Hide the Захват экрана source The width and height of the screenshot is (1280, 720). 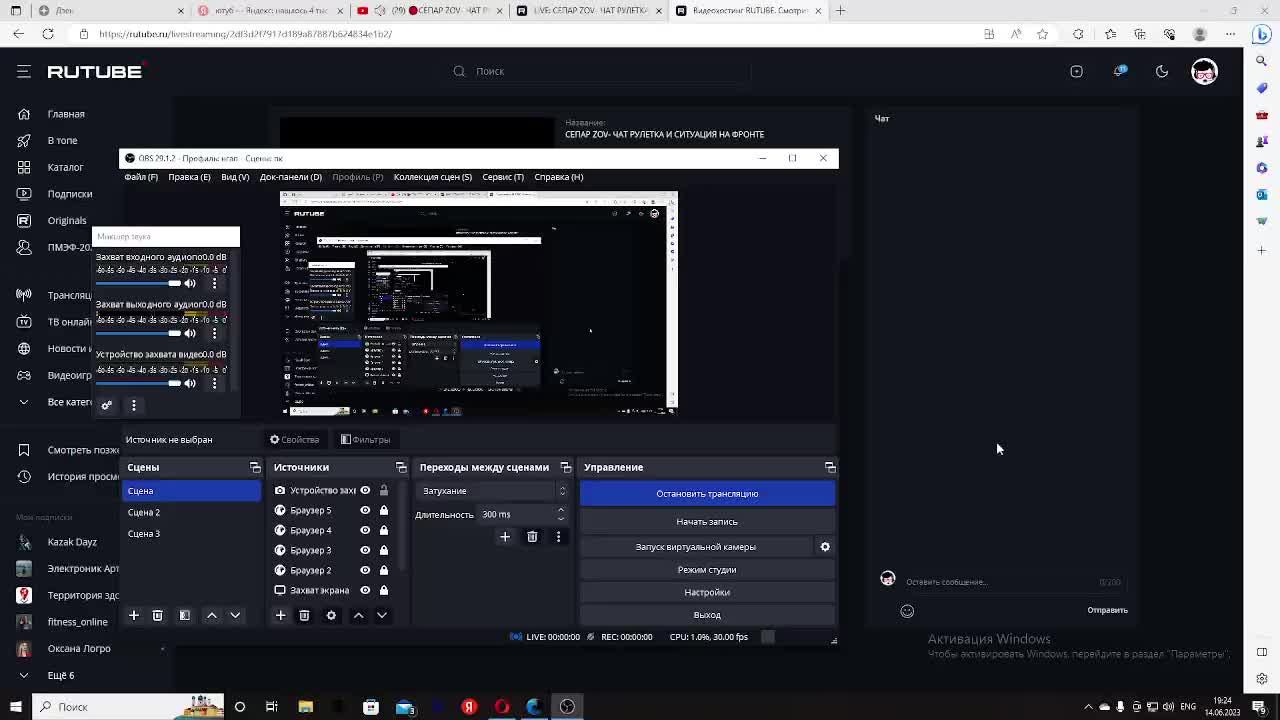pos(365,590)
